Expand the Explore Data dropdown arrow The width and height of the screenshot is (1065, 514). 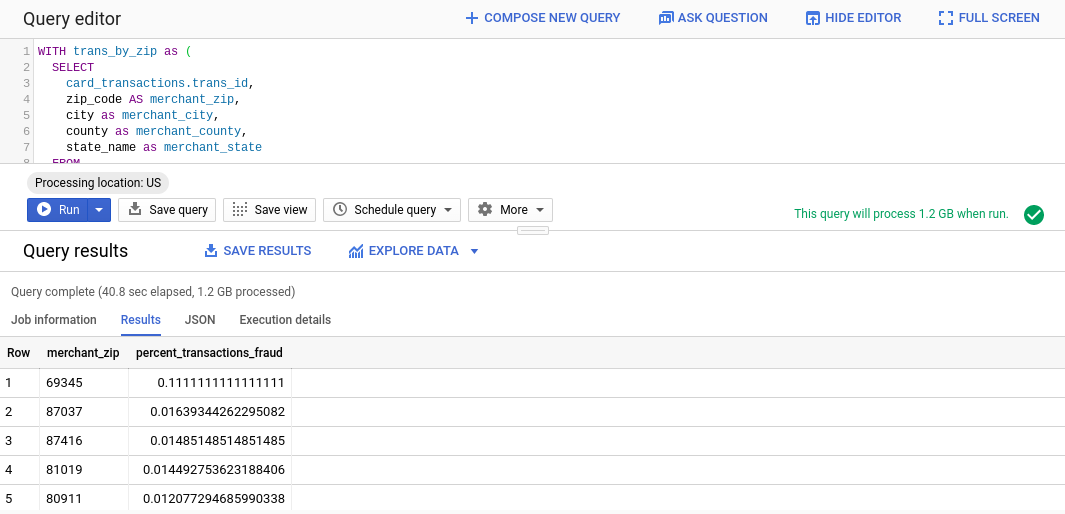click(474, 251)
